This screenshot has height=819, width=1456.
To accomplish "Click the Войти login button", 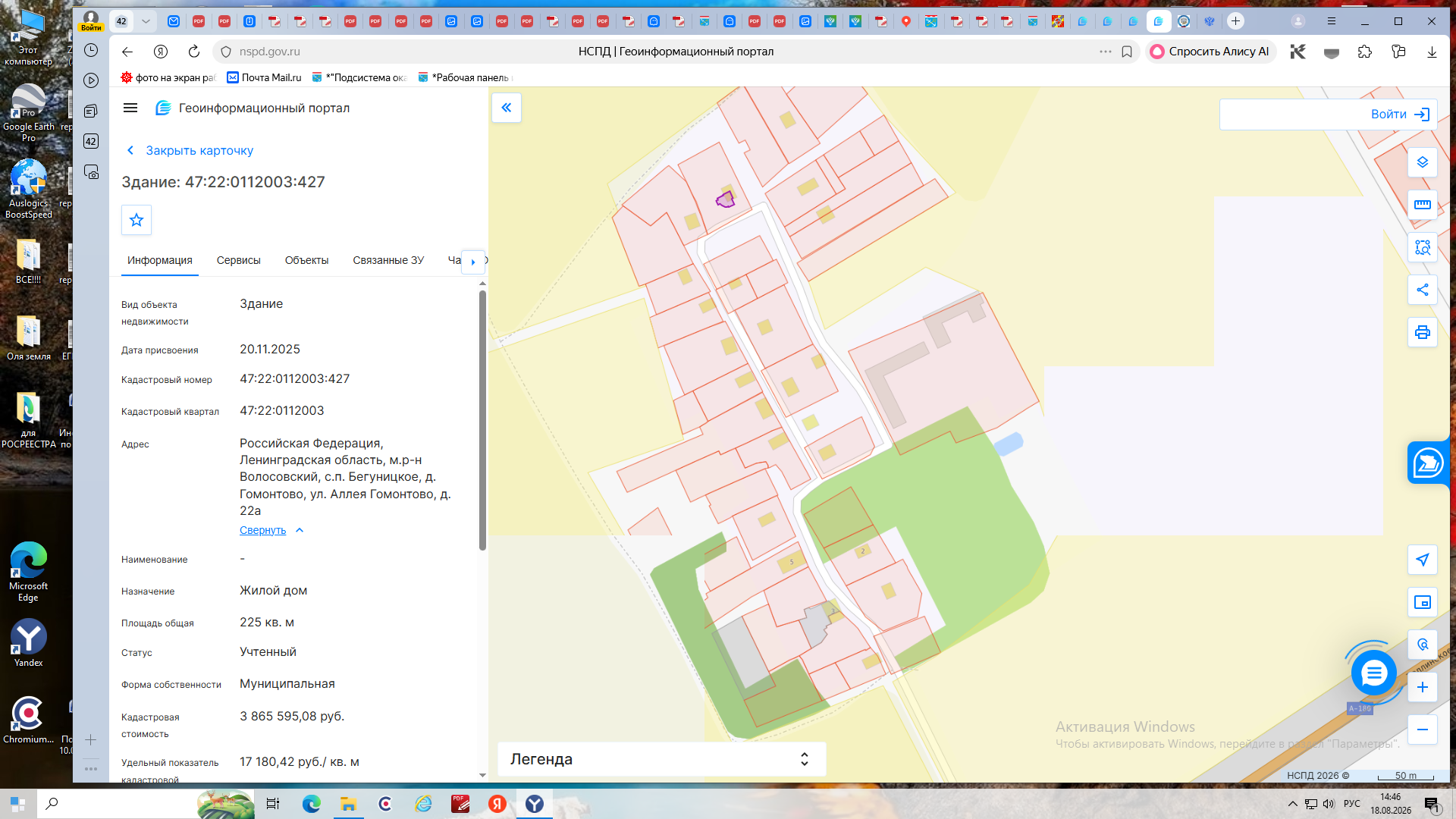I will pyautogui.click(x=1400, y=115).
